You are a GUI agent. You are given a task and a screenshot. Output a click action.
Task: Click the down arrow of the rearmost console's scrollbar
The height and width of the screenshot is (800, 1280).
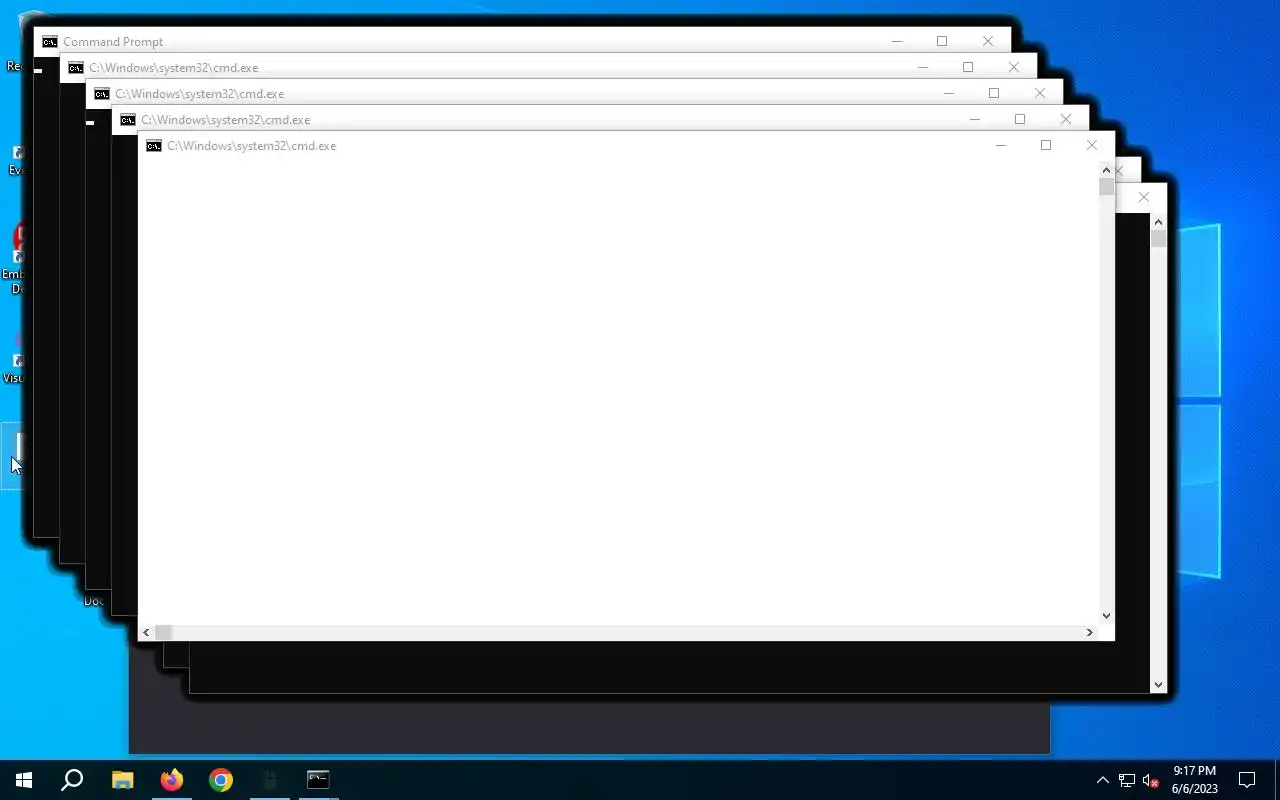coord(1158,685)
